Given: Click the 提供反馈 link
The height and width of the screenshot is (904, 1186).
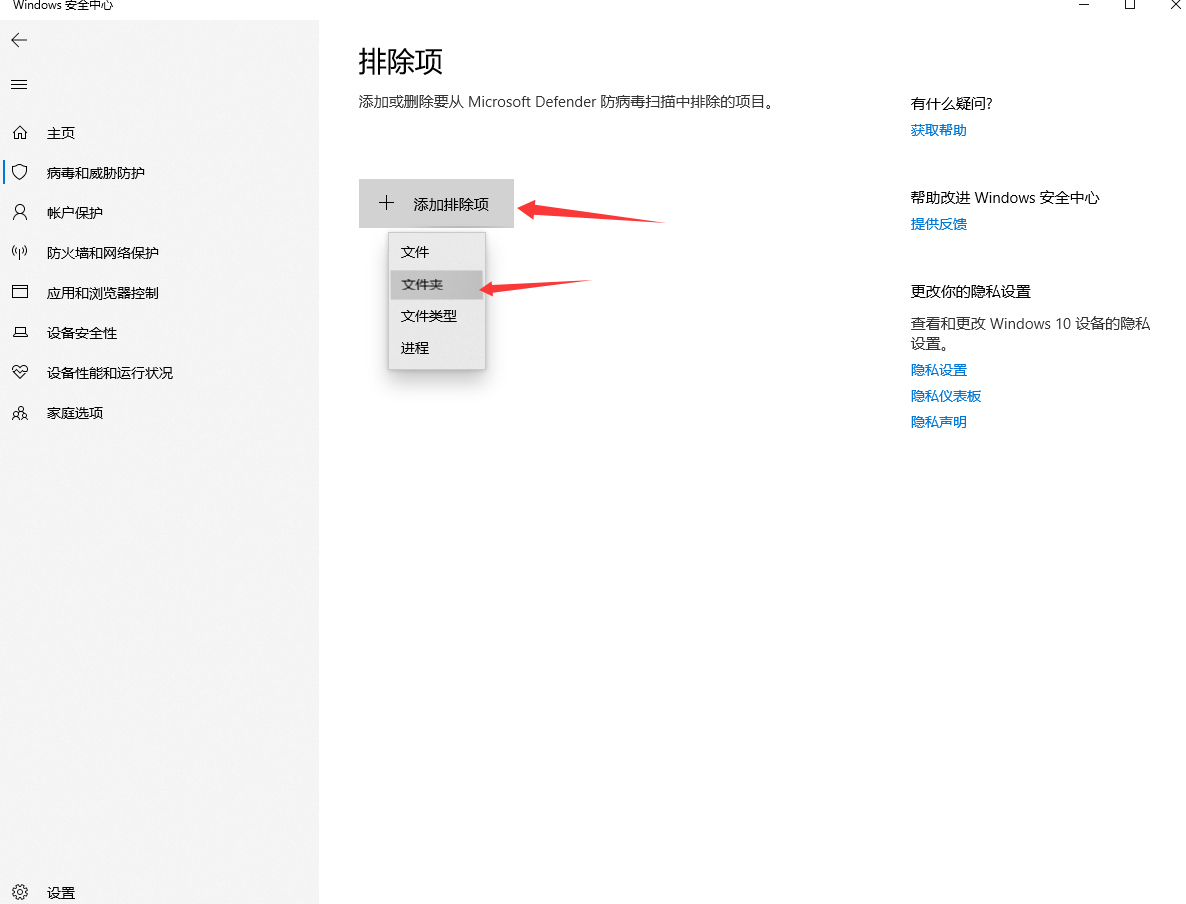Looking at the screenshot, I should [938, 224].
